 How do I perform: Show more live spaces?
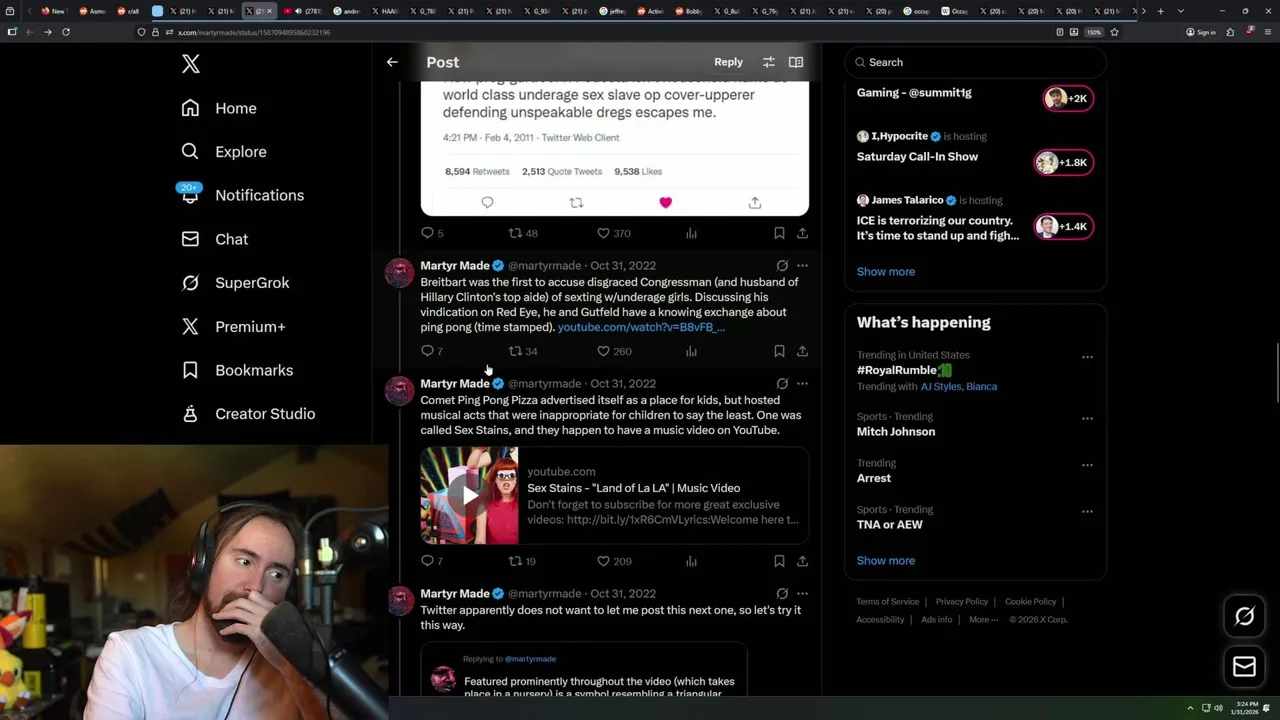coord(885,272)
